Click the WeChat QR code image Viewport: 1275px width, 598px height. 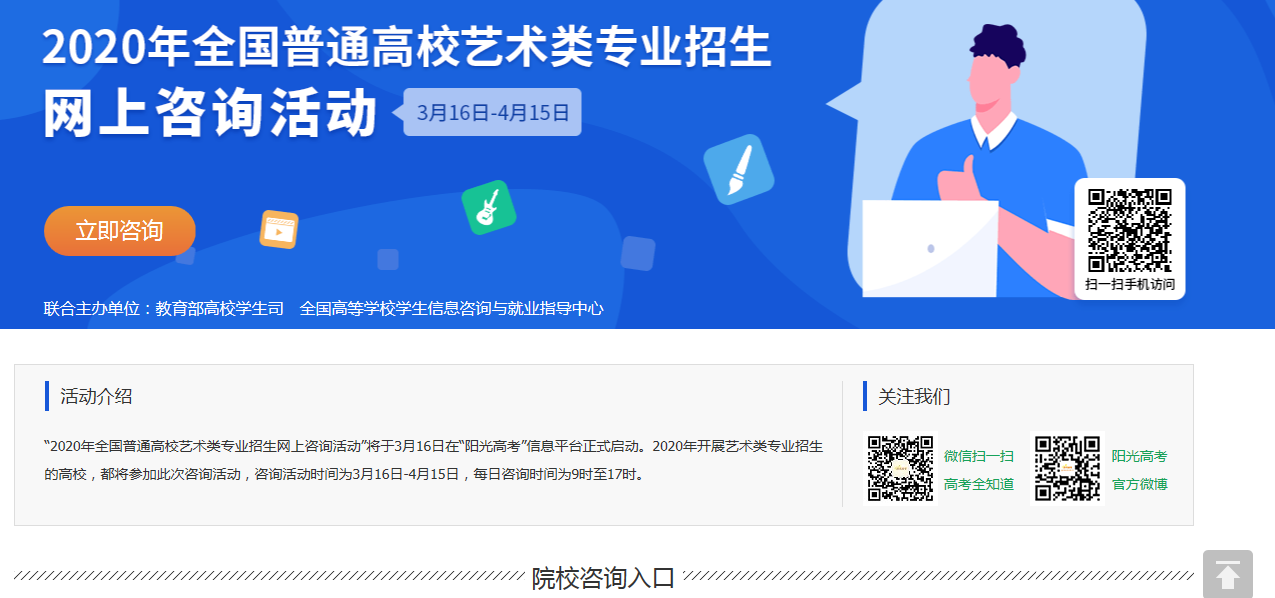[x=900, y=468]
